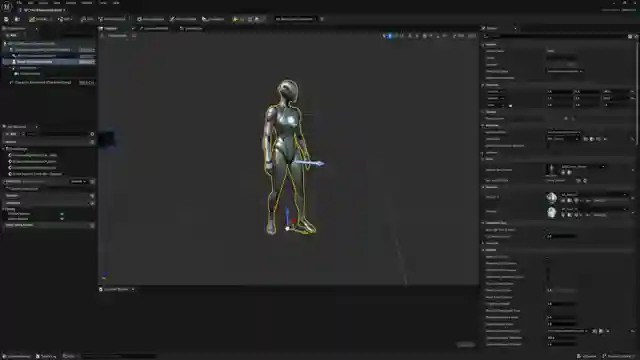Click the Details panel search field
The image size is (640, 360).
point(555,36)
